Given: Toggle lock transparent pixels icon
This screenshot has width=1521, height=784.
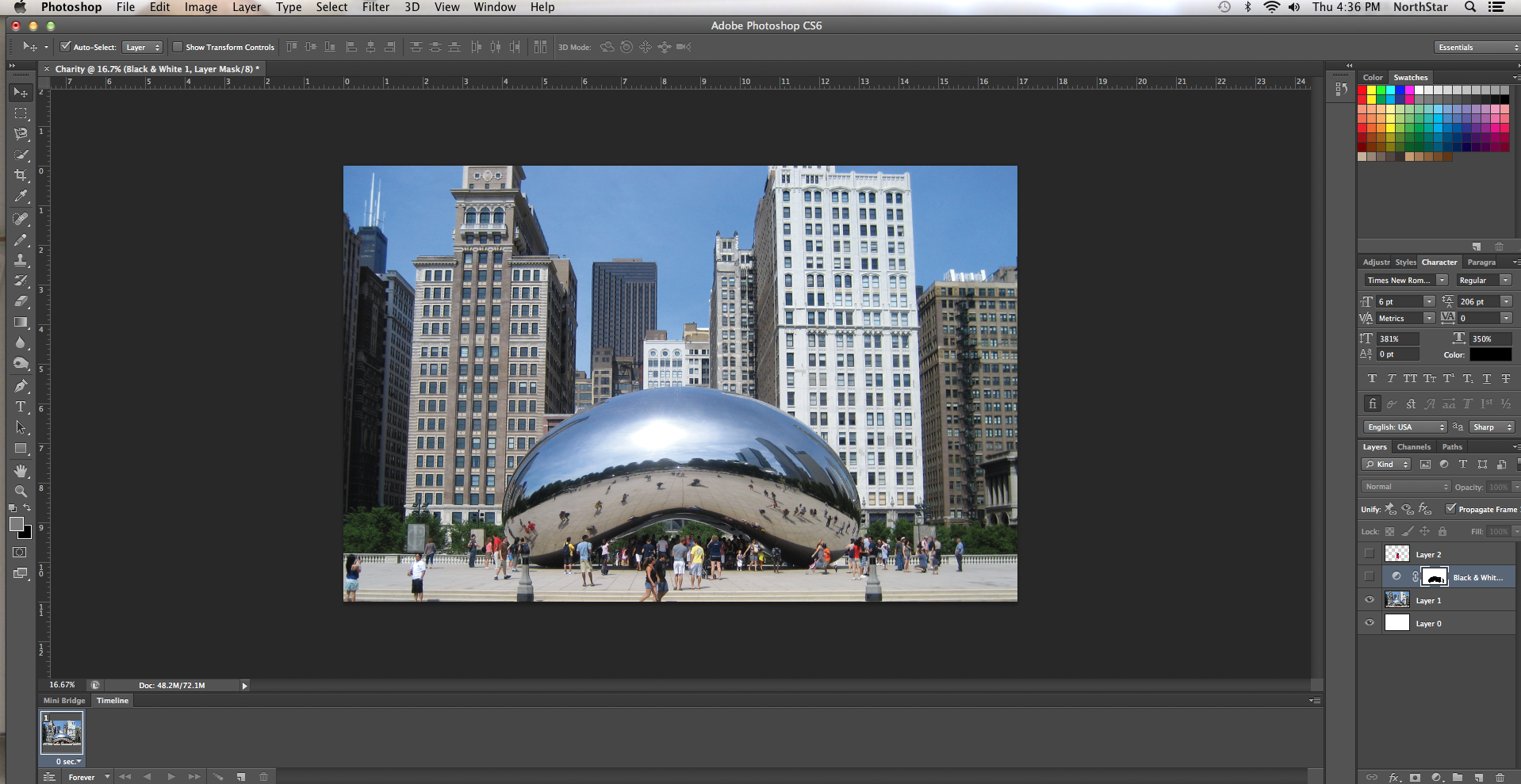Looking at the screenshot, I should 1389,532.
